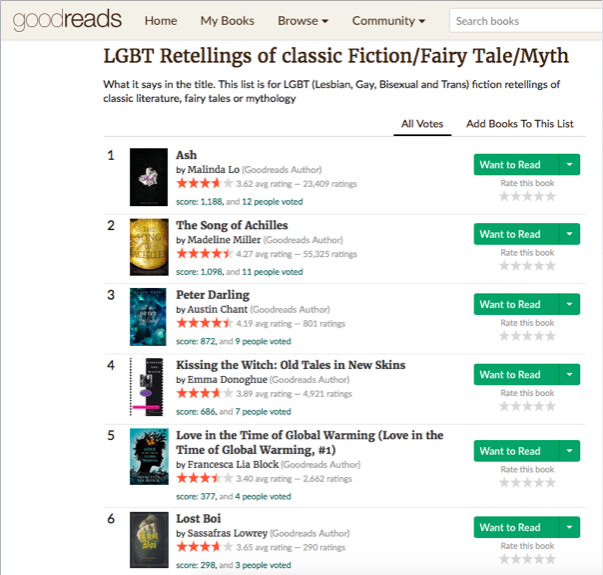Open The Song of Achilles cover image
The image size is (603, 575).
coord(148,247)
